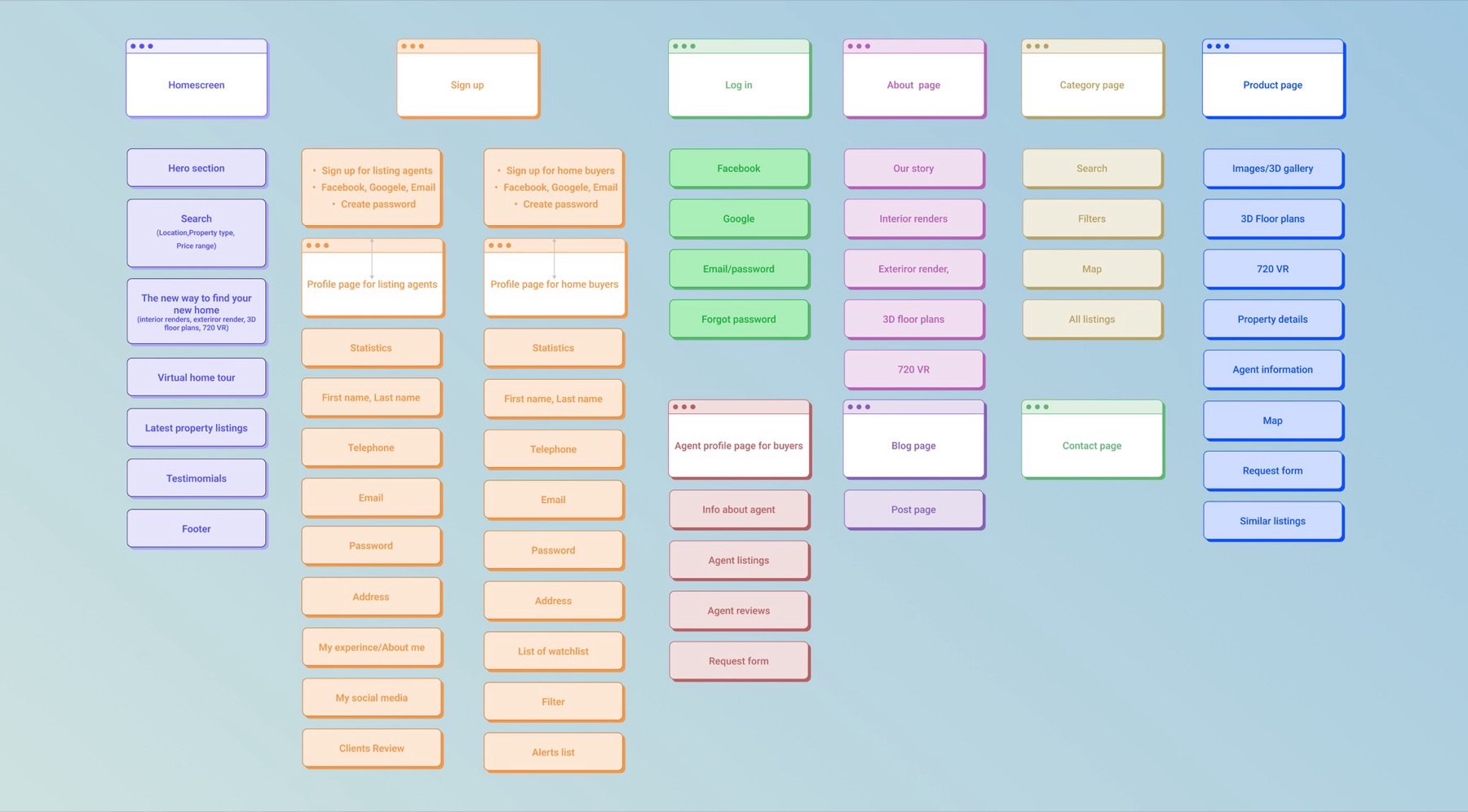This screenshot has width=1468, height=812.
Task: Select the Virtual home tour box
Action: [x=197, y=377]
